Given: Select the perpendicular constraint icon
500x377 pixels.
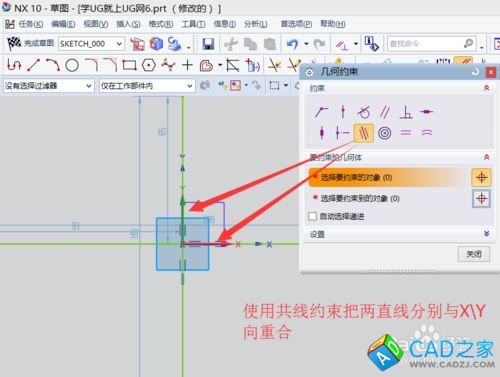Looking at the screenshot, I should coord(406,112).
